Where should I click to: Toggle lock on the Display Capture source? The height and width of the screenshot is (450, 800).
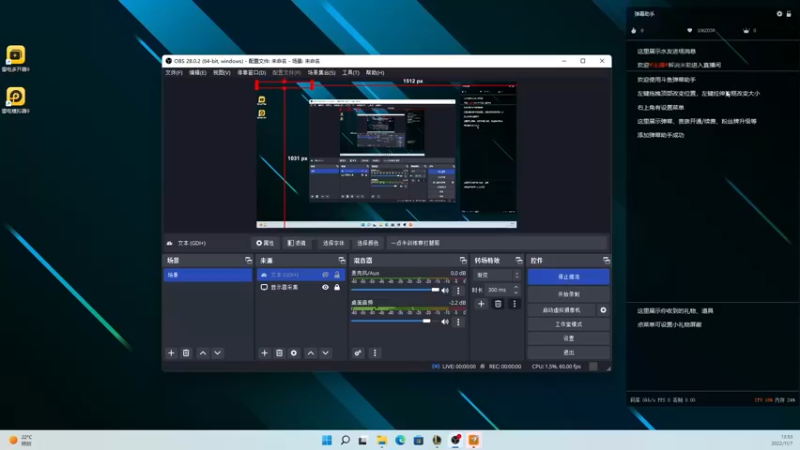pyautogui.click(x=337, y=287)
